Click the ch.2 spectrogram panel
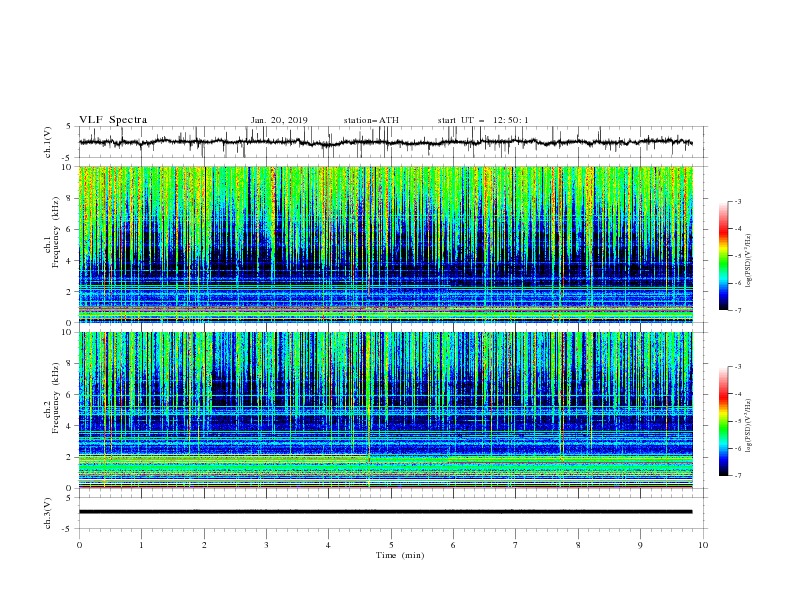Screen dimensions: 792x612 pyautogui.click(x=386, y=410)
